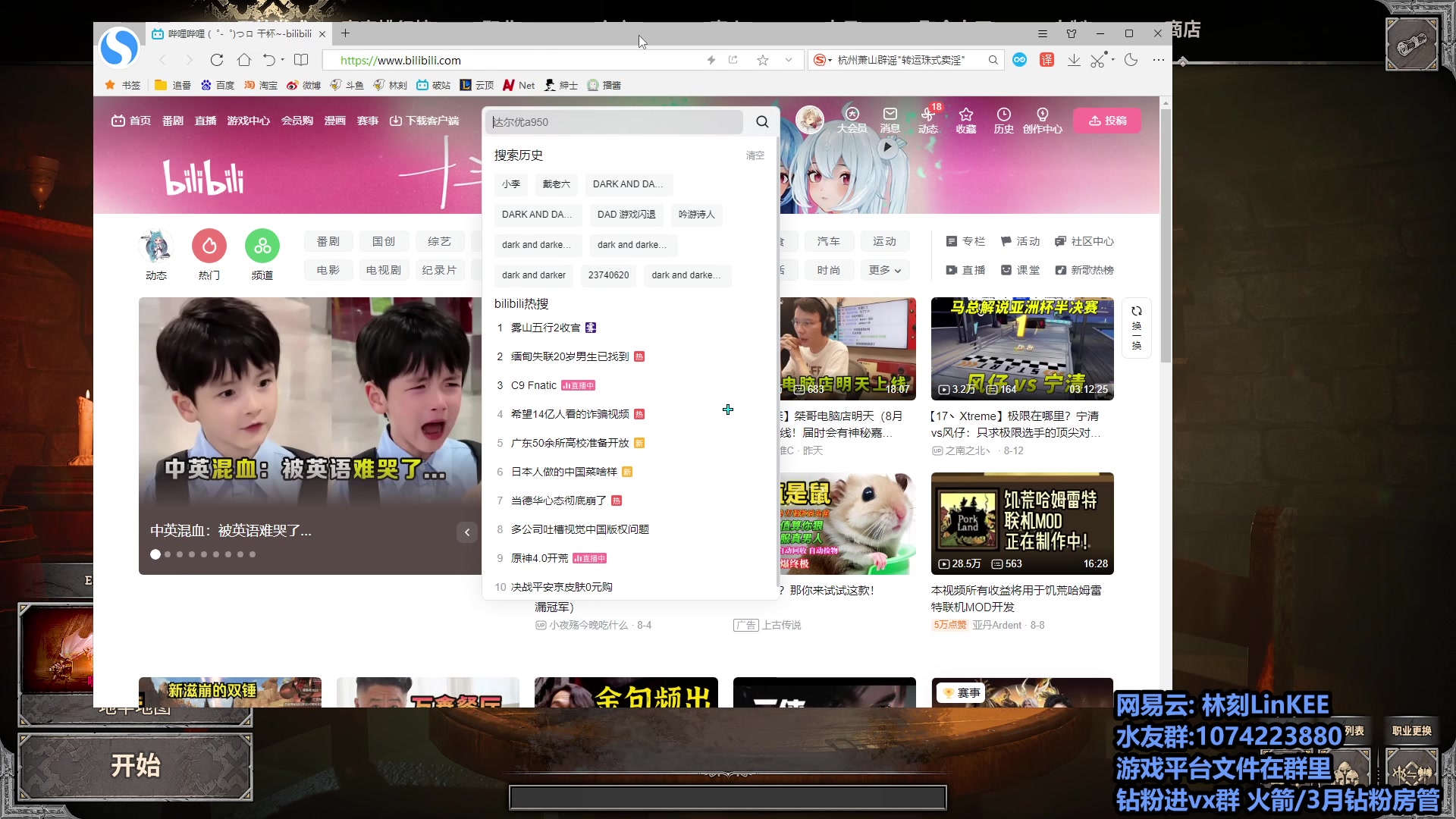
Task: Open reading mode book icon
Action: click(x=301, y=60)
